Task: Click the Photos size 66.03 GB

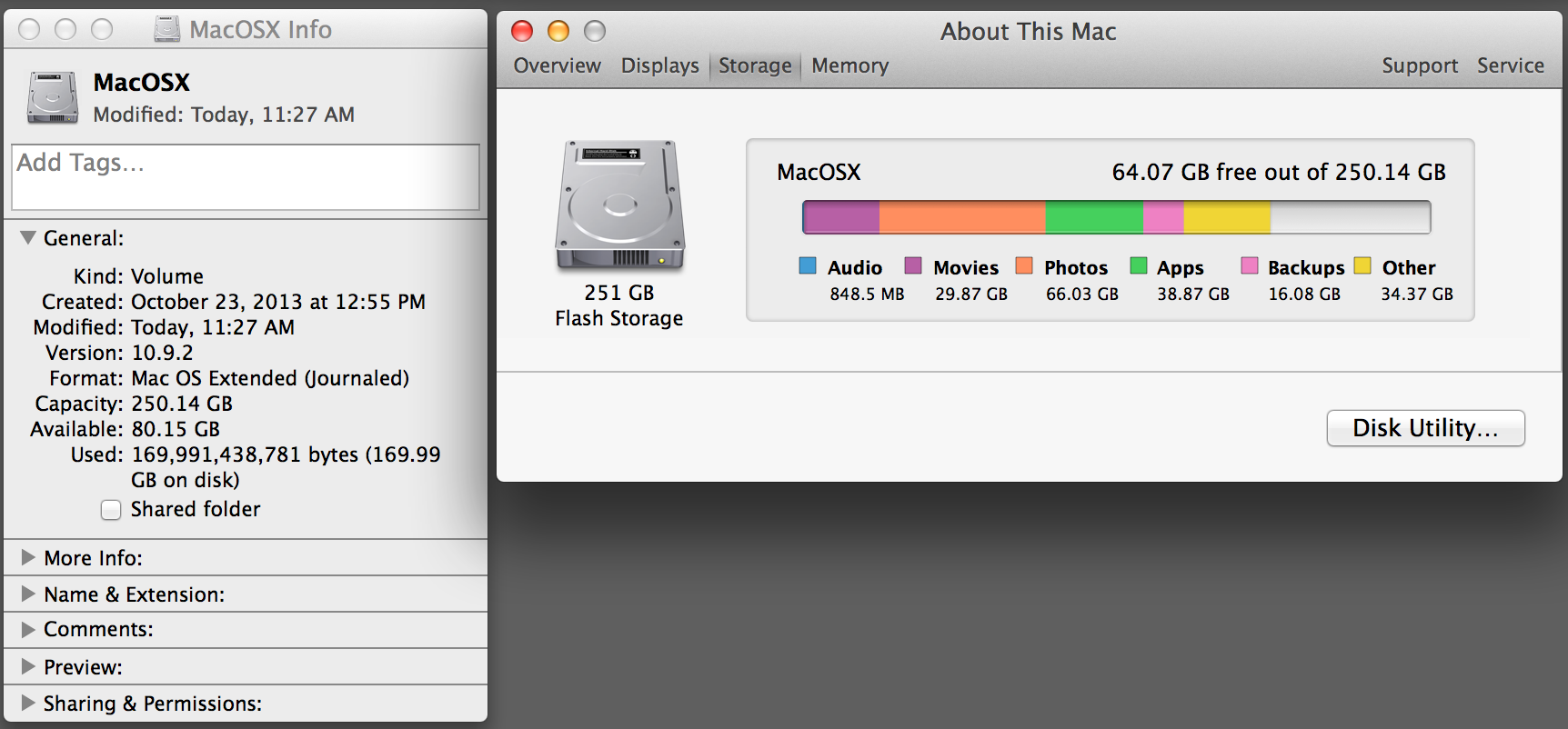Action: [x=1082, y=294]
